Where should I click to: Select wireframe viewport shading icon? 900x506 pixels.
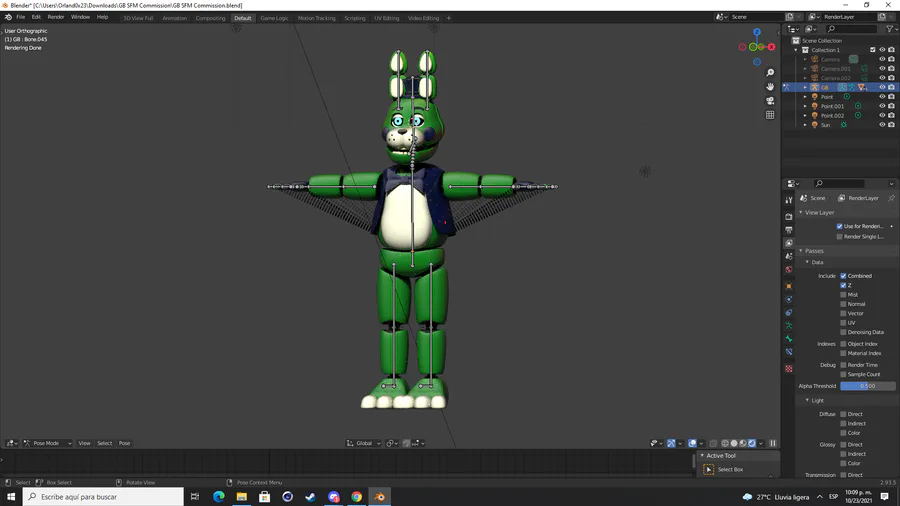tap(725, 443)
